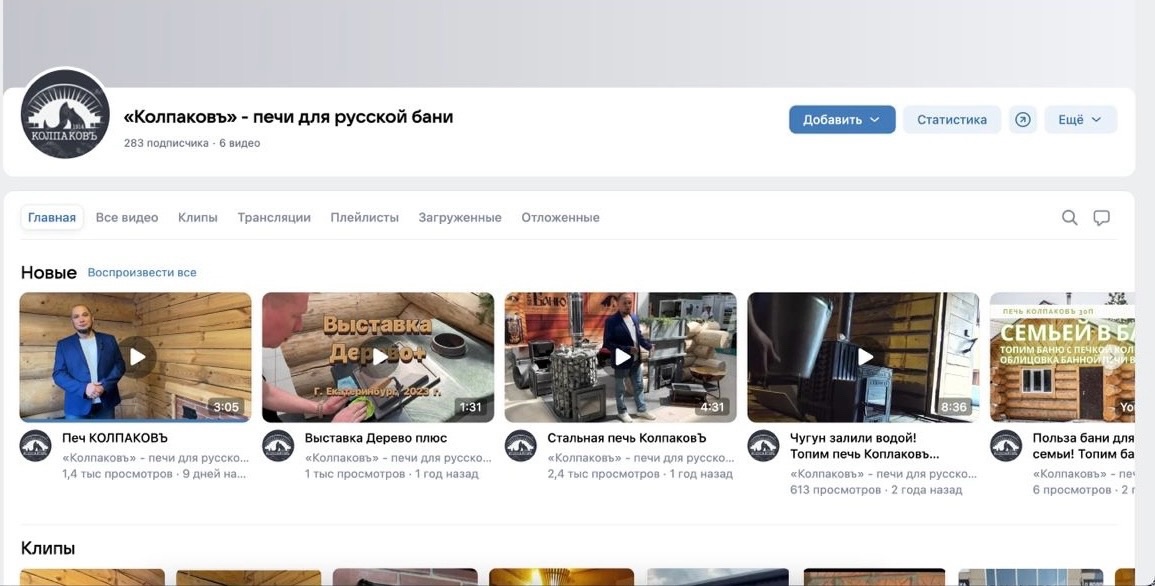Click channel avatar beside Стальная печь КолпаковЪ
Image resolution: width=1155 pixels, height=586 pixels.
[x=520, y=446]
